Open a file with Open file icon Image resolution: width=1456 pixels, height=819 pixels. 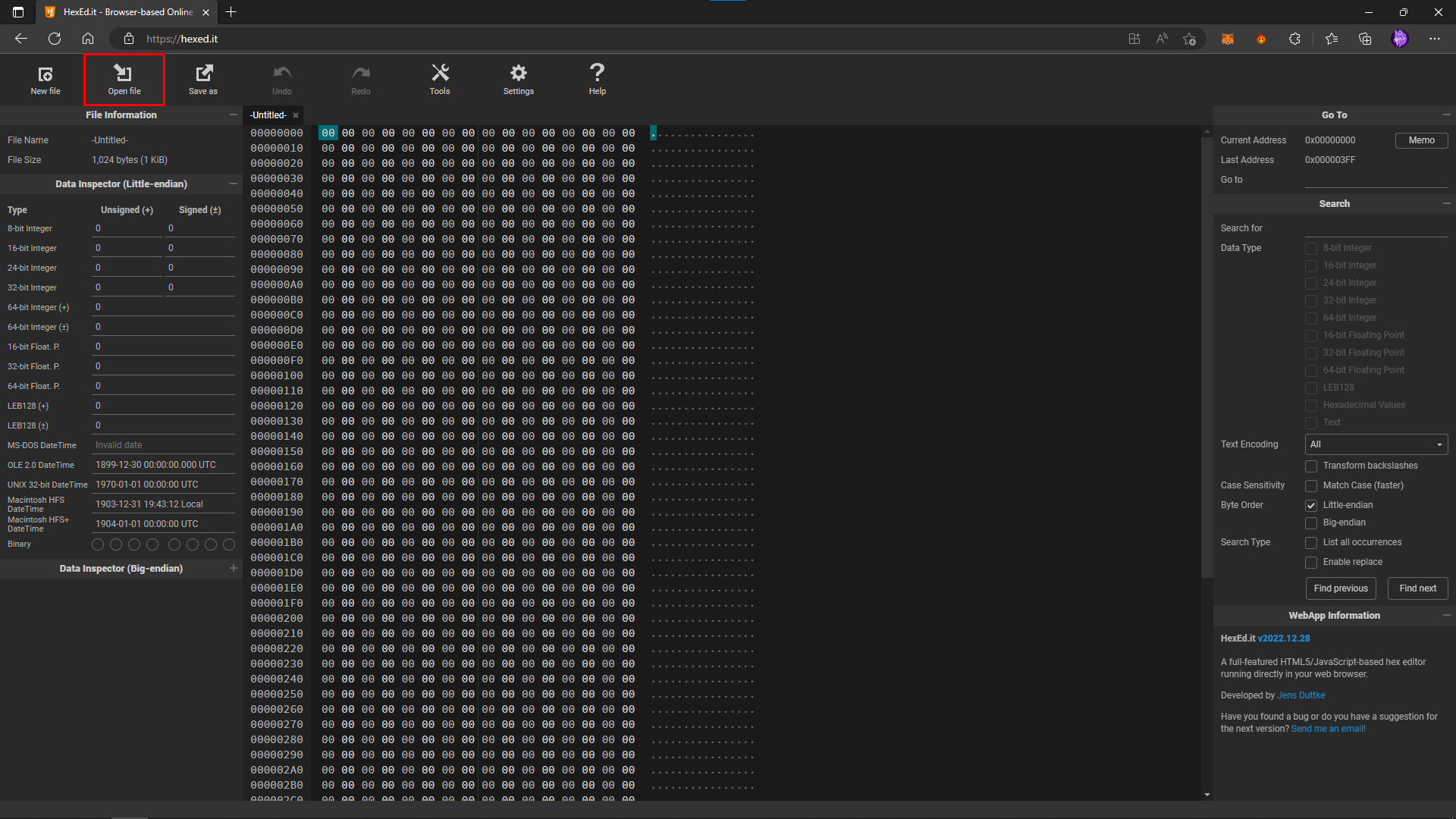point(124,79)
